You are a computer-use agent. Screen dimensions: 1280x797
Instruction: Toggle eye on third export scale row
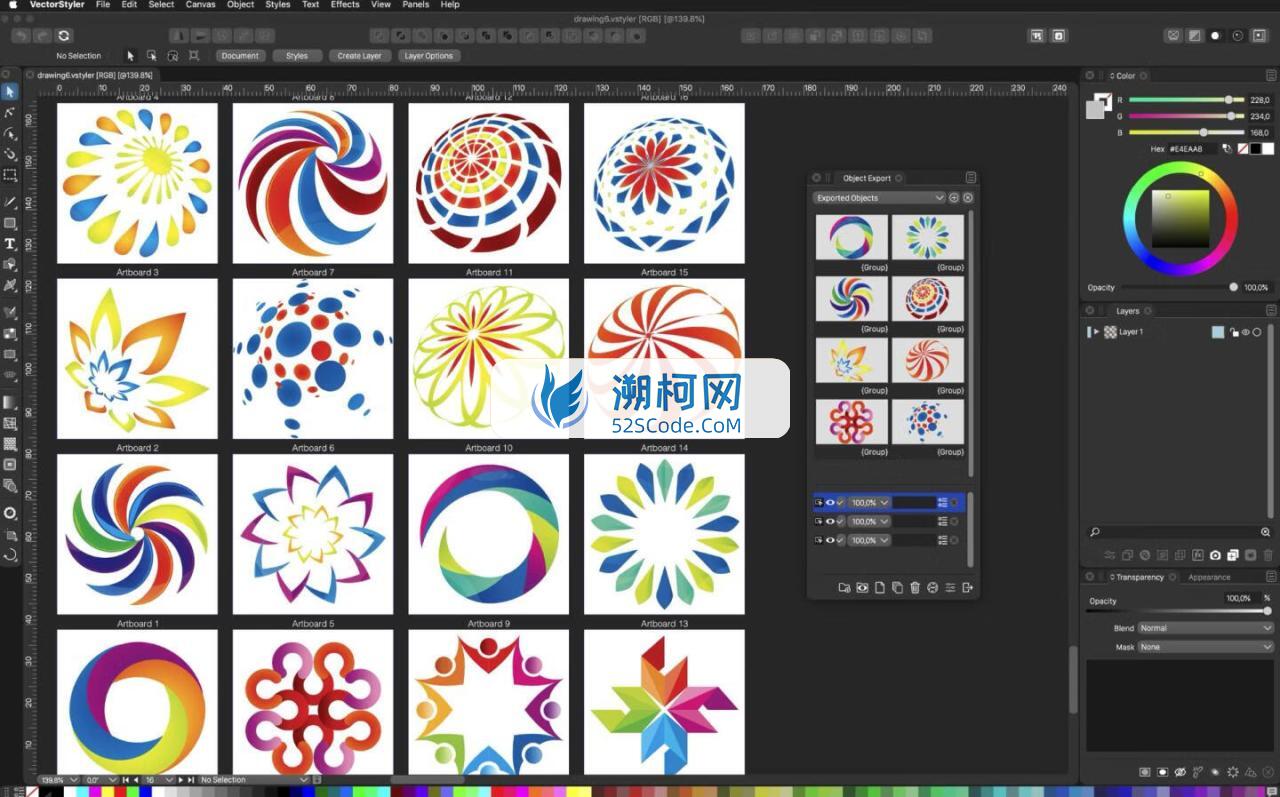(830, 541)
